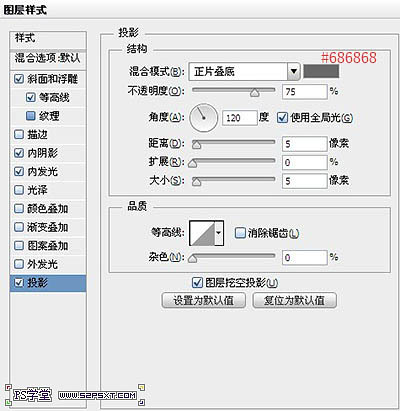Click the 不透明度 slider handle
Viewport: 400px width, 411px height.
pos(255,92)
